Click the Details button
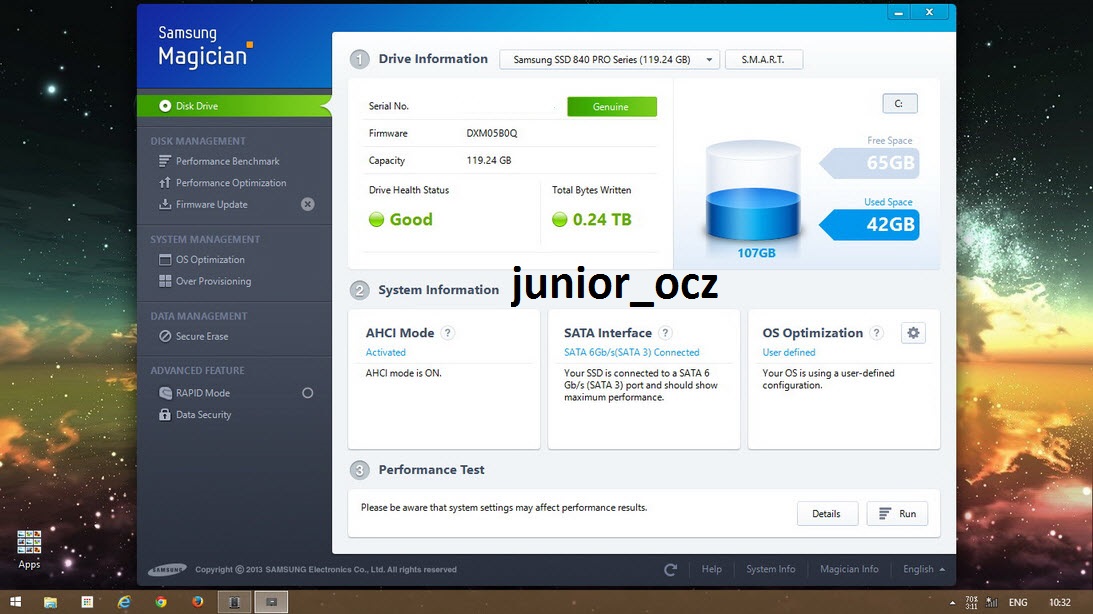 click(827, 514)
